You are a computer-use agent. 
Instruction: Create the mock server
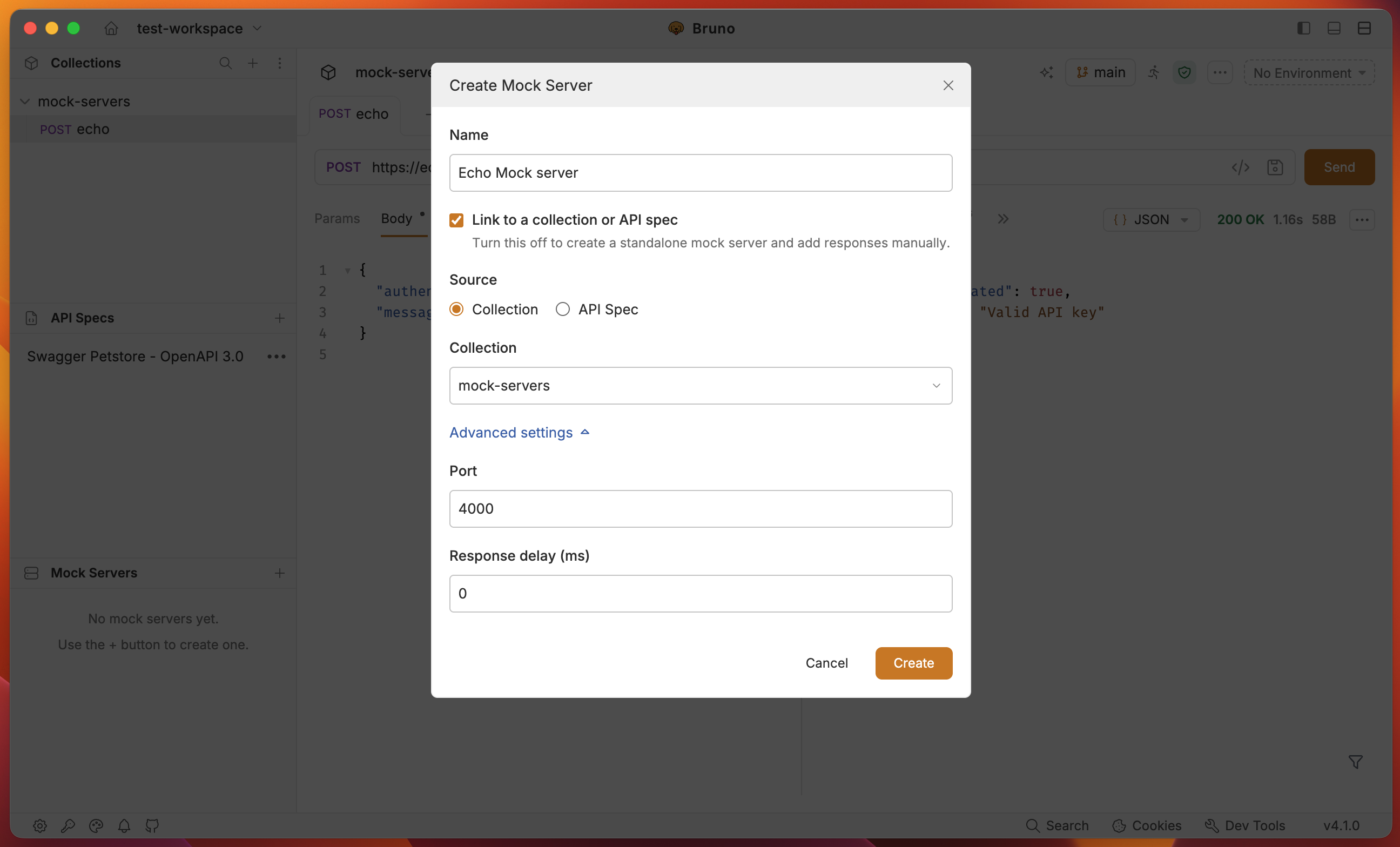[914, 663]
